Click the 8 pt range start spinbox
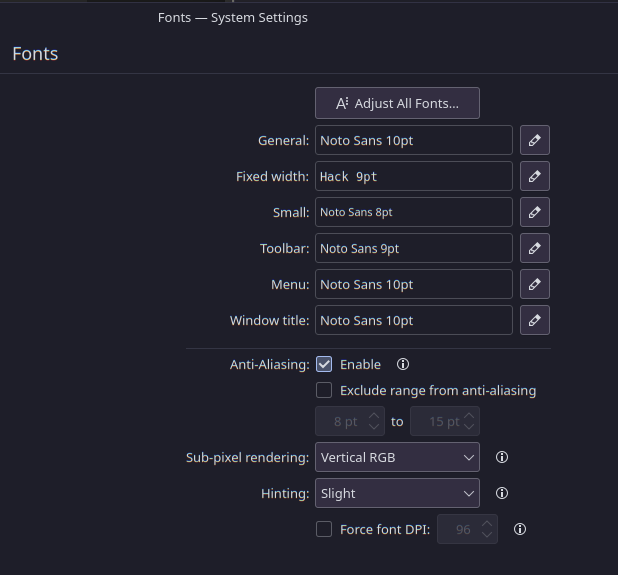Image resolution: width=618 pixels, height=575 pixels. tap(341, 421)
